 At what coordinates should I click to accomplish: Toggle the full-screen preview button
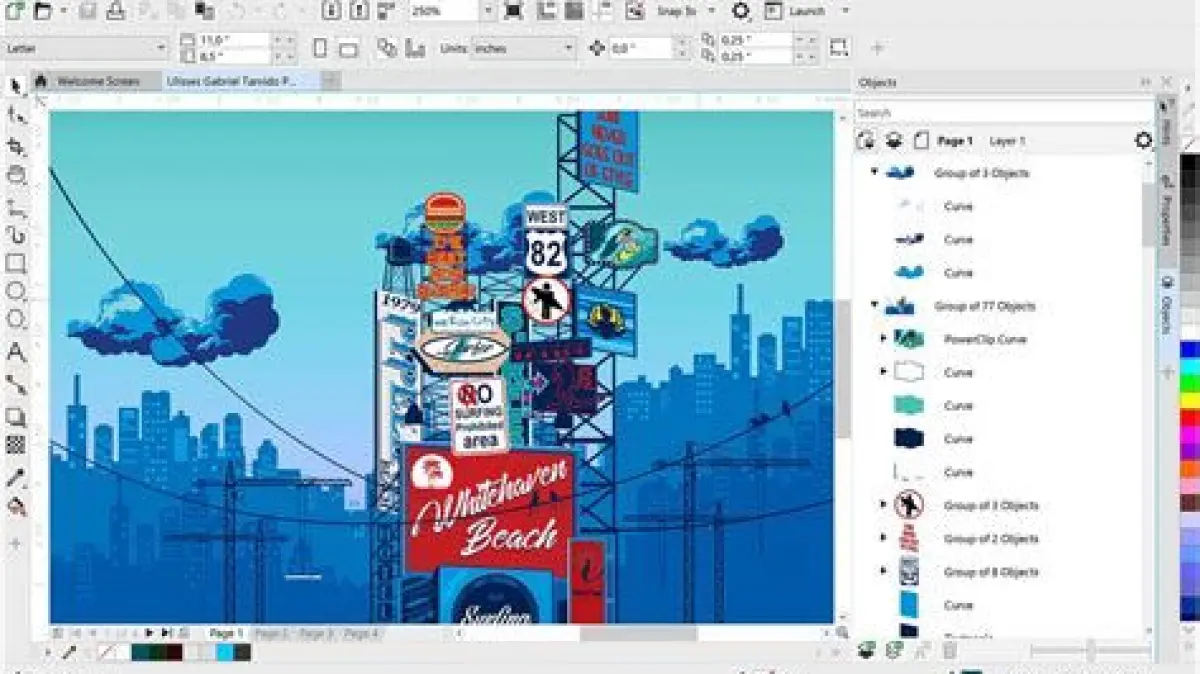pos(513,11)
